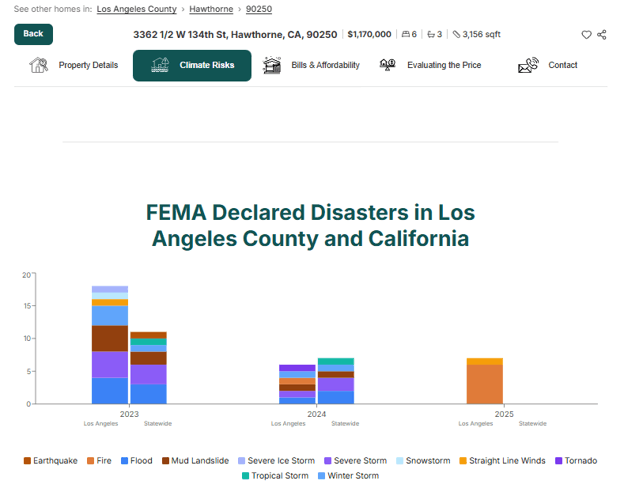The width and height of the screenshot is (624, 492).
Task: Toggle Severe Ice Storm legend entry
Action: click(x=276, y=461)
